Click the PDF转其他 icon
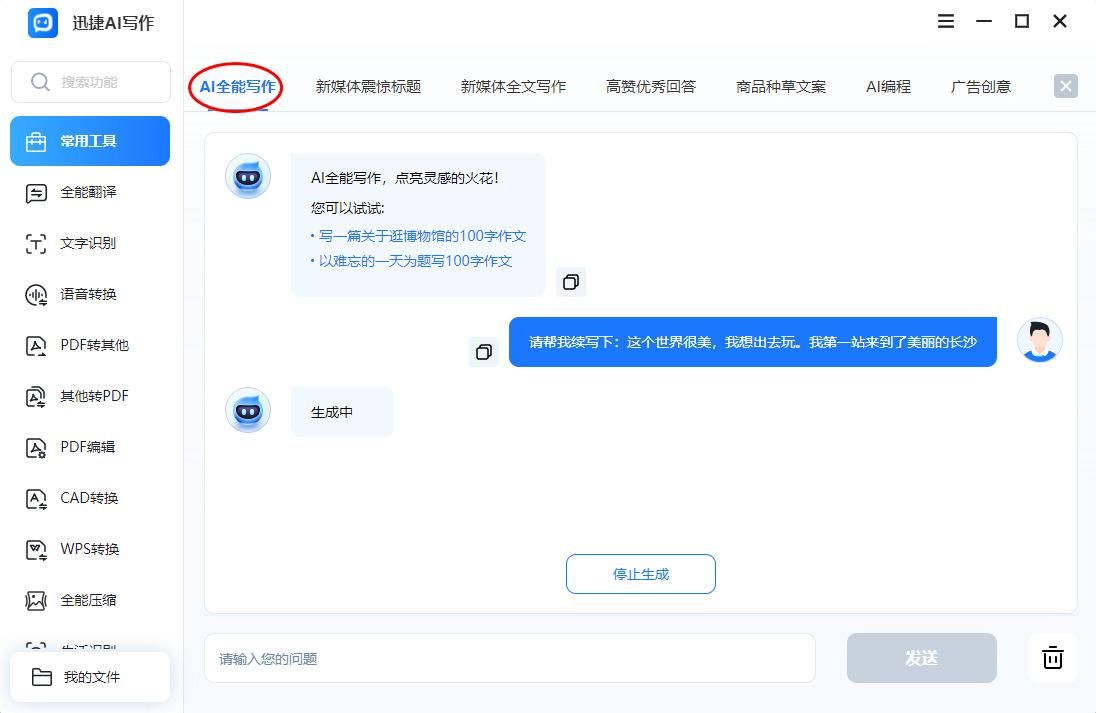Screen dimensions: 1096x713 click(x=36, y=346)
